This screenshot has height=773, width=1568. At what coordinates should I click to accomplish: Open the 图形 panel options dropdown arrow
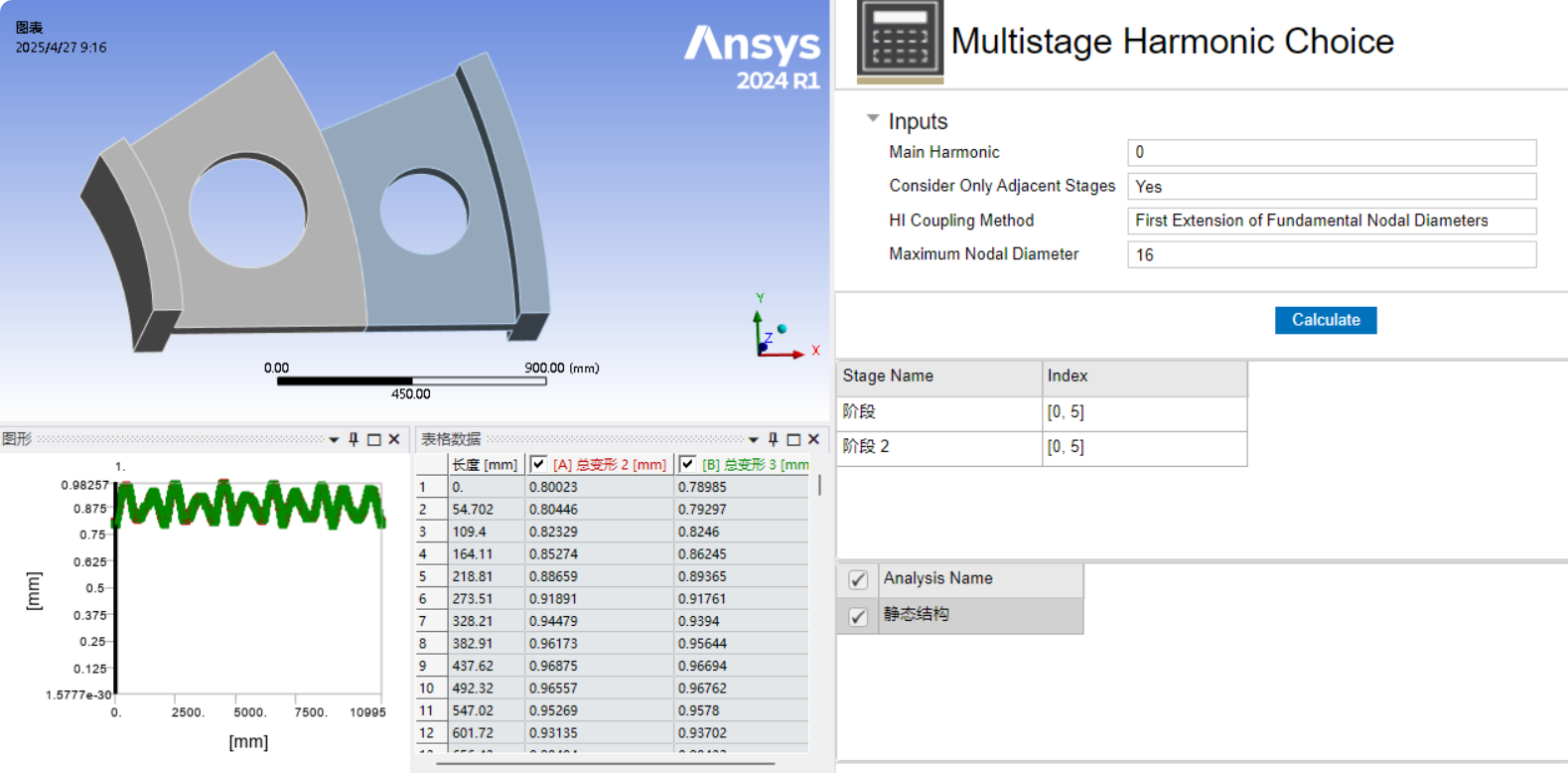[x=334, y=439]
